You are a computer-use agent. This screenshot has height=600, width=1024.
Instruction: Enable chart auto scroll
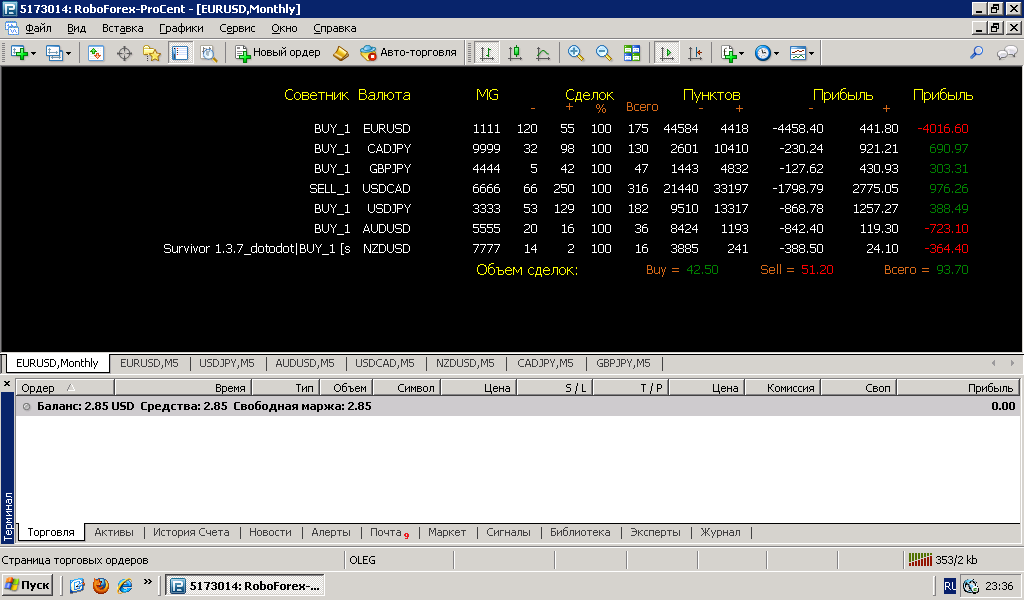667,53
